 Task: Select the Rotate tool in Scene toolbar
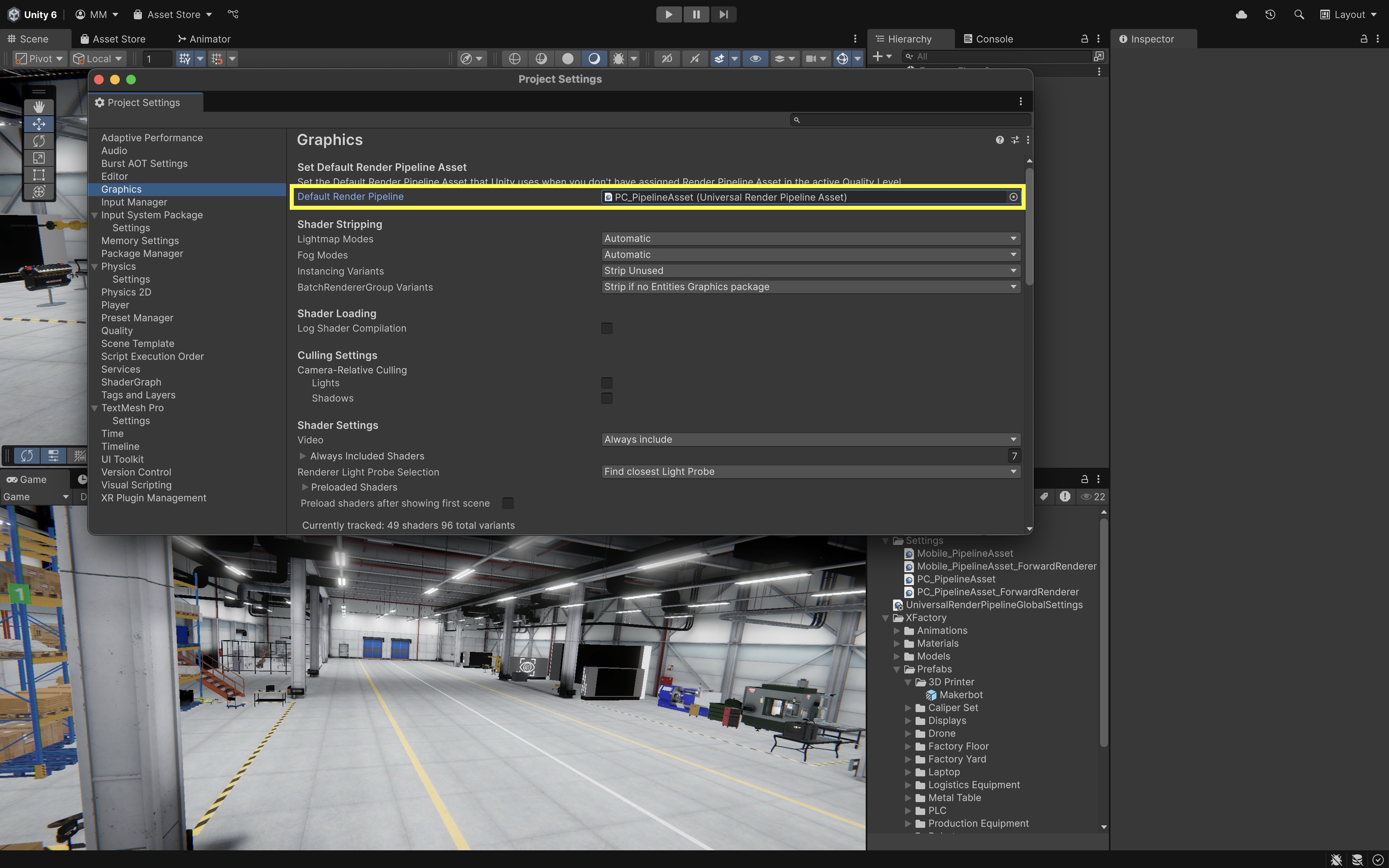(39, 141)
